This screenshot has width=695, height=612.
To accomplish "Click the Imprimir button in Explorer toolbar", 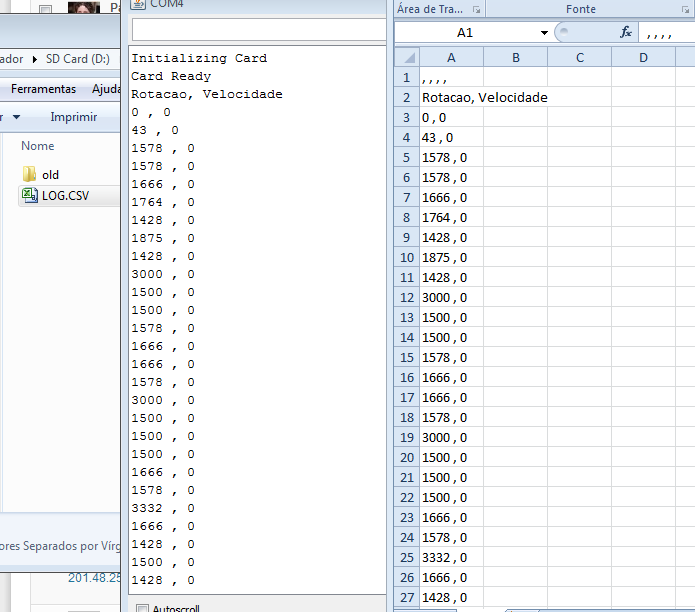I will tap(74, 117).
